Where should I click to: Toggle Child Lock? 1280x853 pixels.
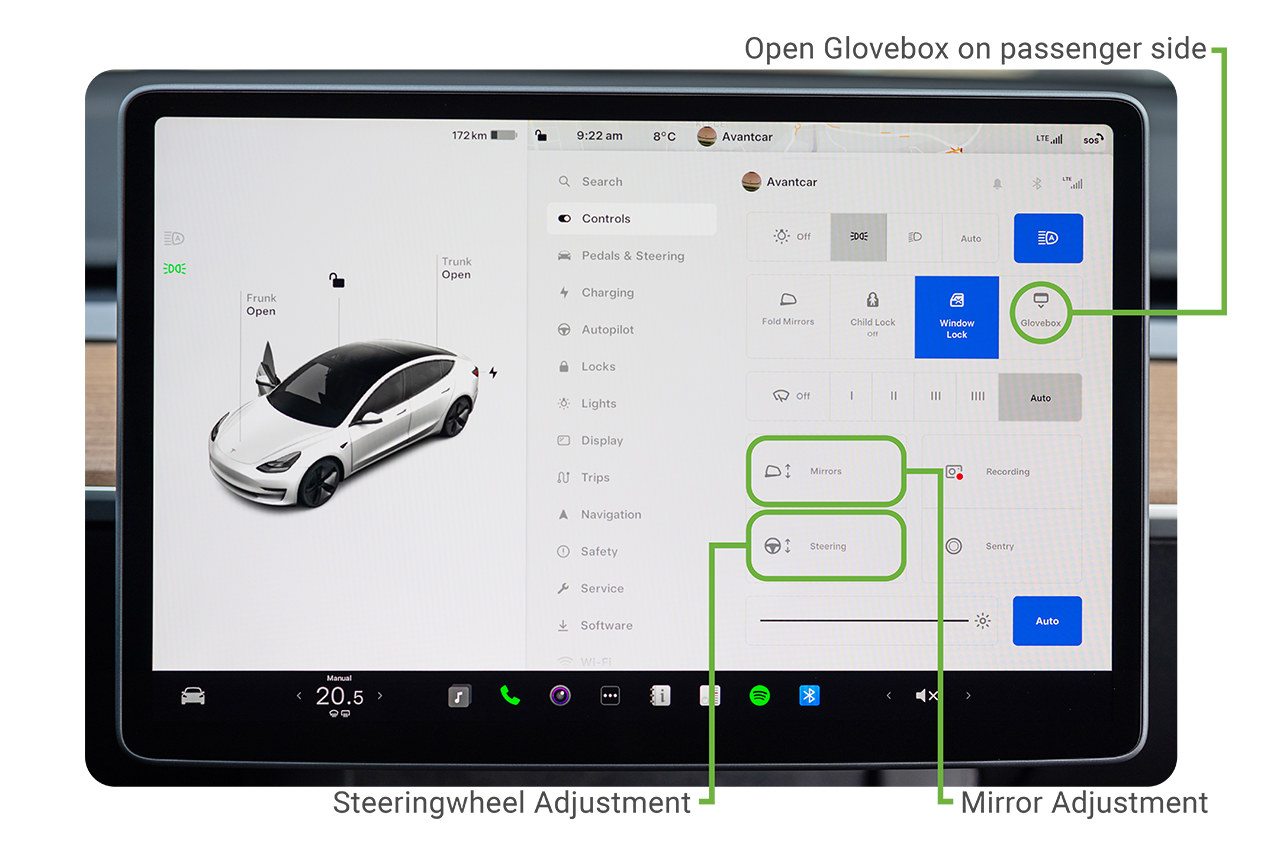click(x=872, y=317)
